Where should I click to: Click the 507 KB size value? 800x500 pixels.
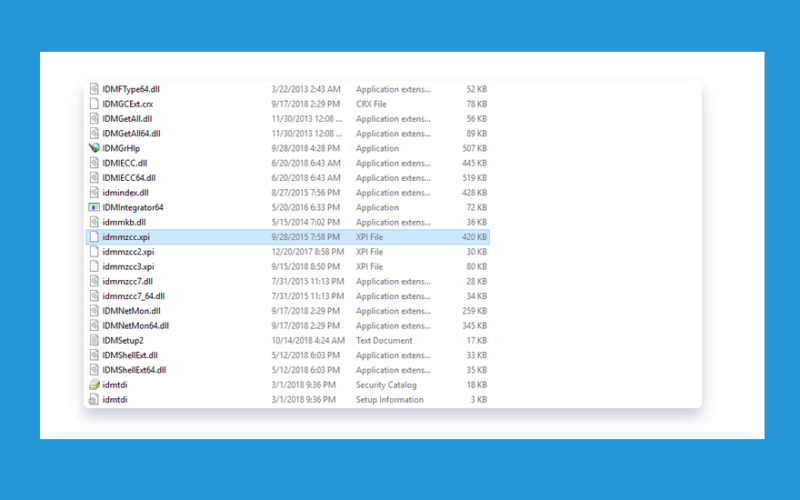474,148
